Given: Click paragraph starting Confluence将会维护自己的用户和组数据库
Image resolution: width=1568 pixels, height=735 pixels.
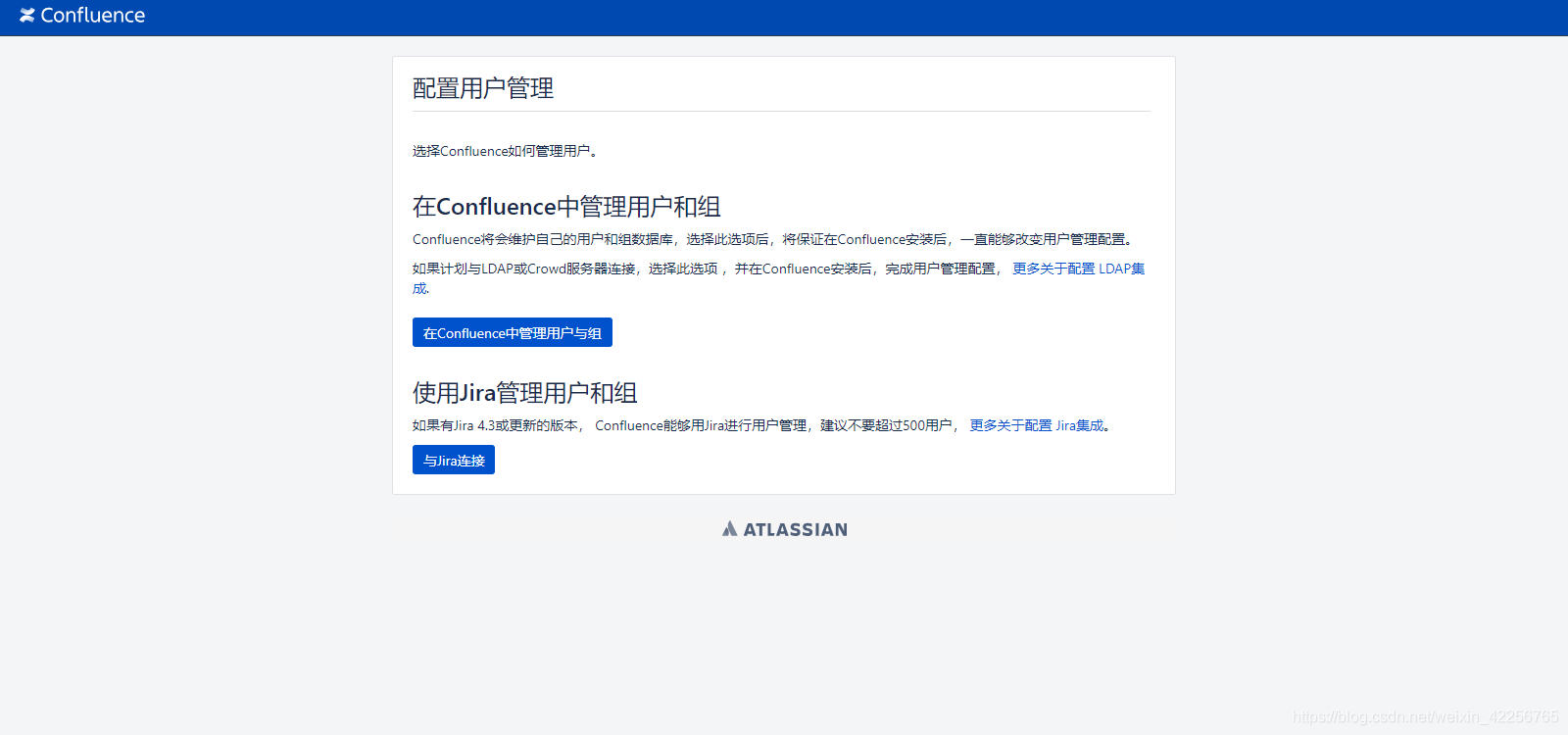Looking at the screenshot, I should click(x=775, y=239).
